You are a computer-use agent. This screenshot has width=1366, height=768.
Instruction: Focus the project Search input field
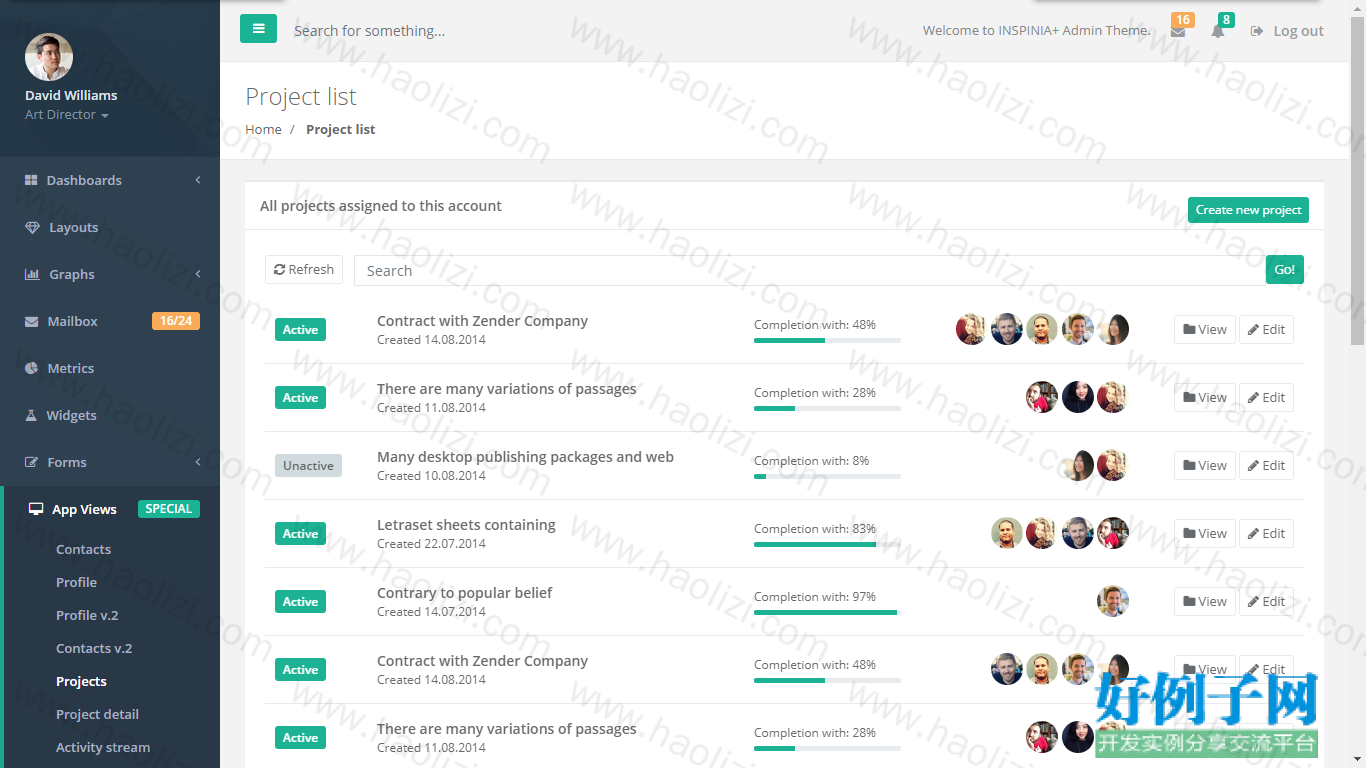(810, 270)
